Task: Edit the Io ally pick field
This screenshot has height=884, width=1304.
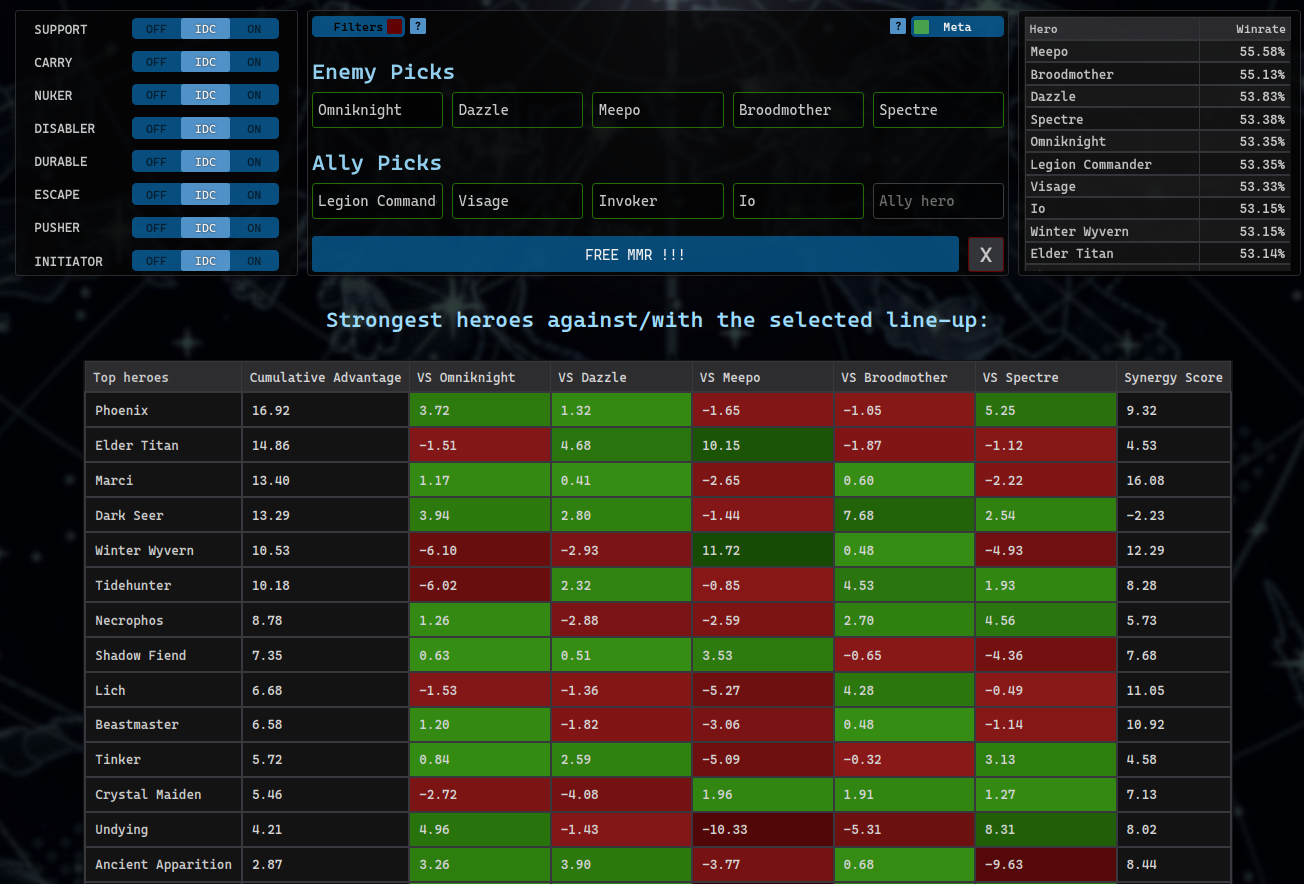Action: click(x=798, y=201)
